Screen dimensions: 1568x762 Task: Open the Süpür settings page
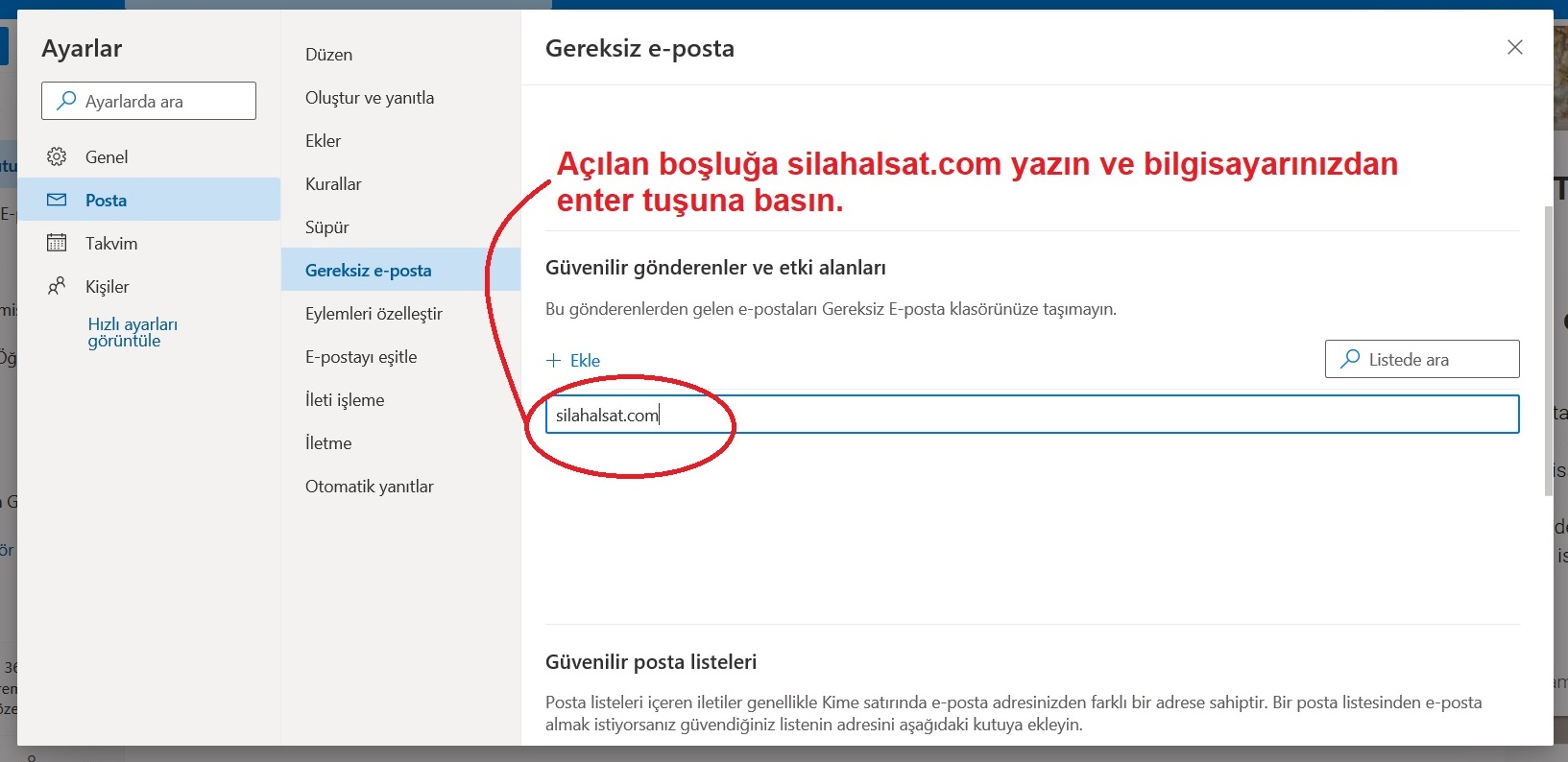click(326, 227)
